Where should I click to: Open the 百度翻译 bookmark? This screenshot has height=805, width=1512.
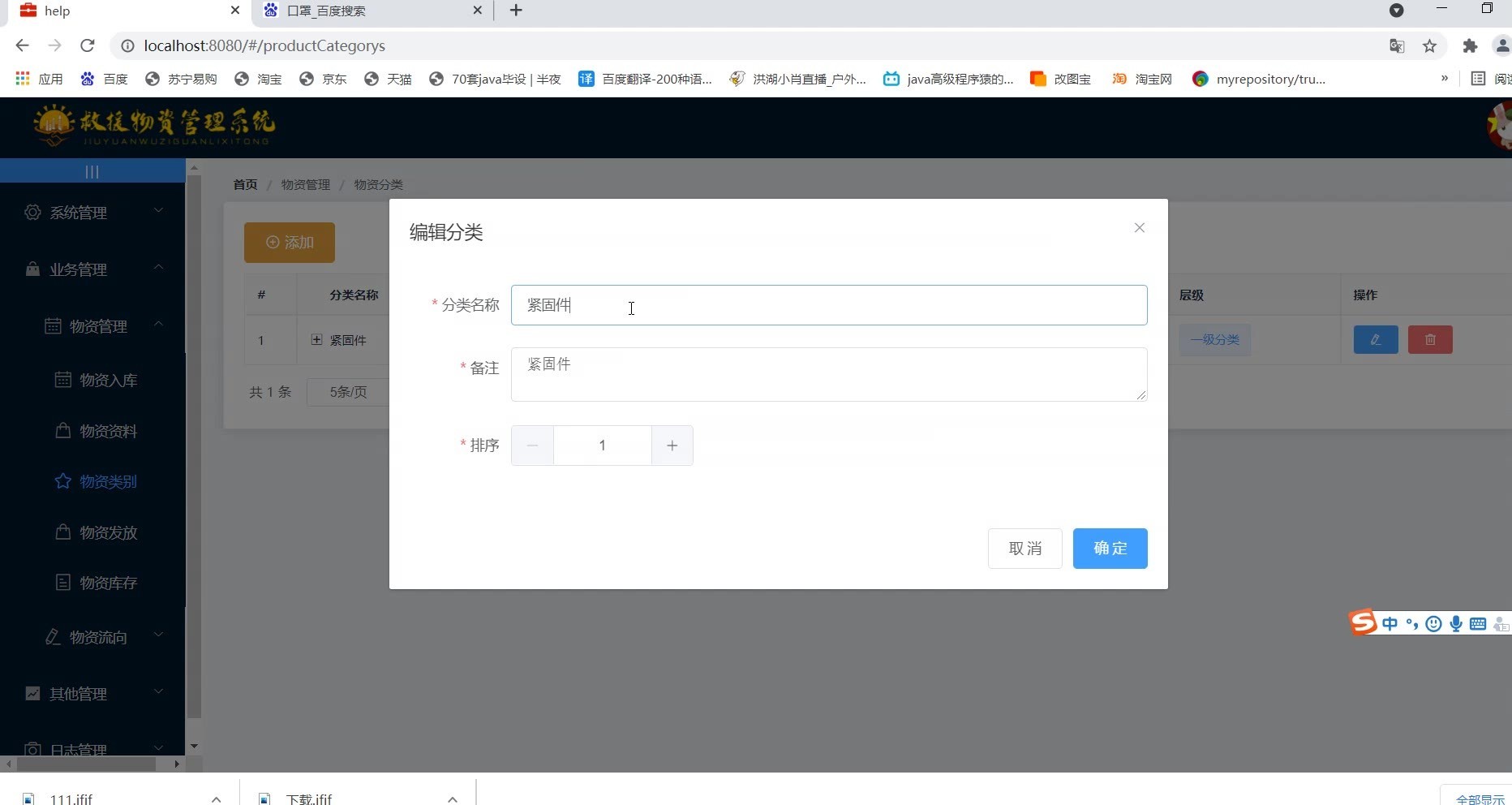pyautogui.click(x=645, y=79)
